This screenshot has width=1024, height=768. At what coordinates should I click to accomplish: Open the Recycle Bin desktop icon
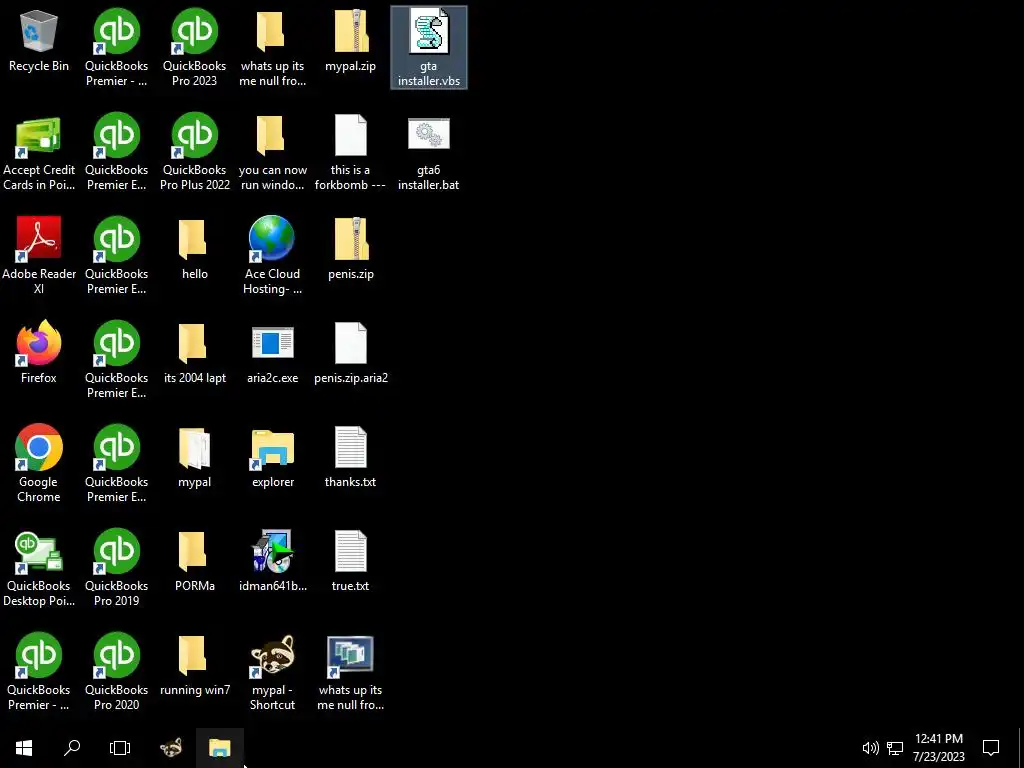[x=39, y=40]
